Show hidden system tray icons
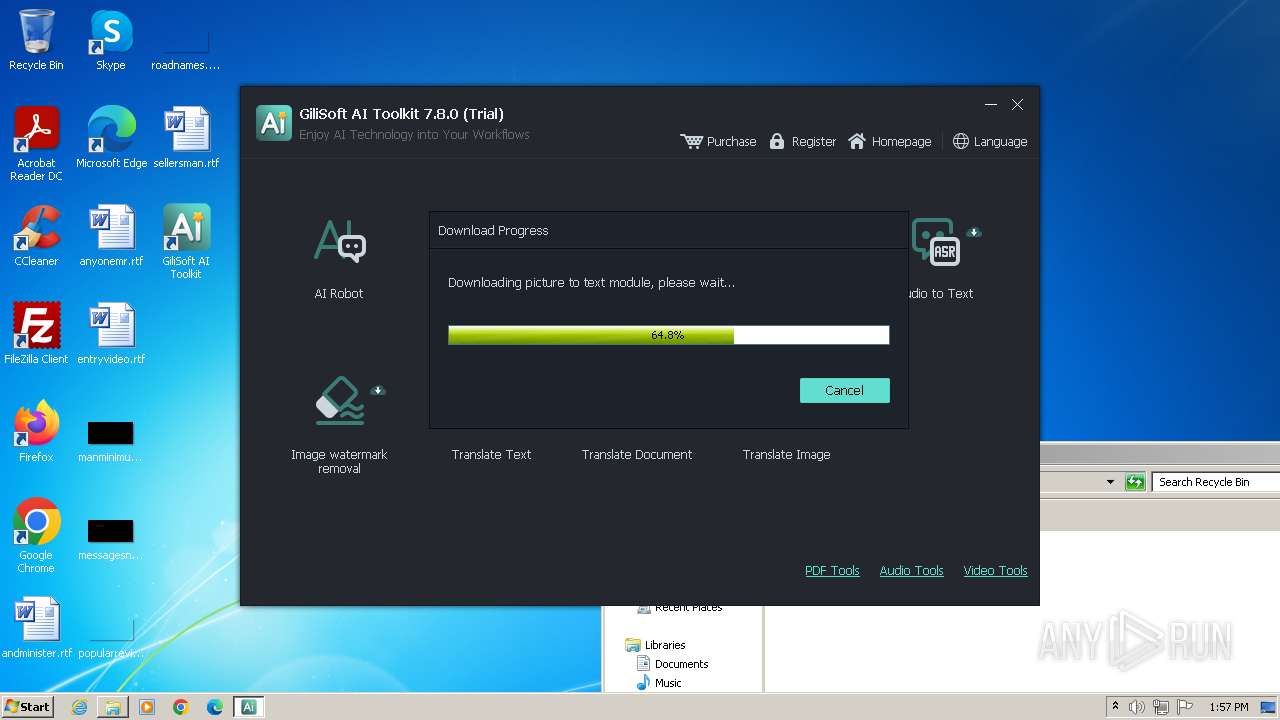 click(1115, 707)
